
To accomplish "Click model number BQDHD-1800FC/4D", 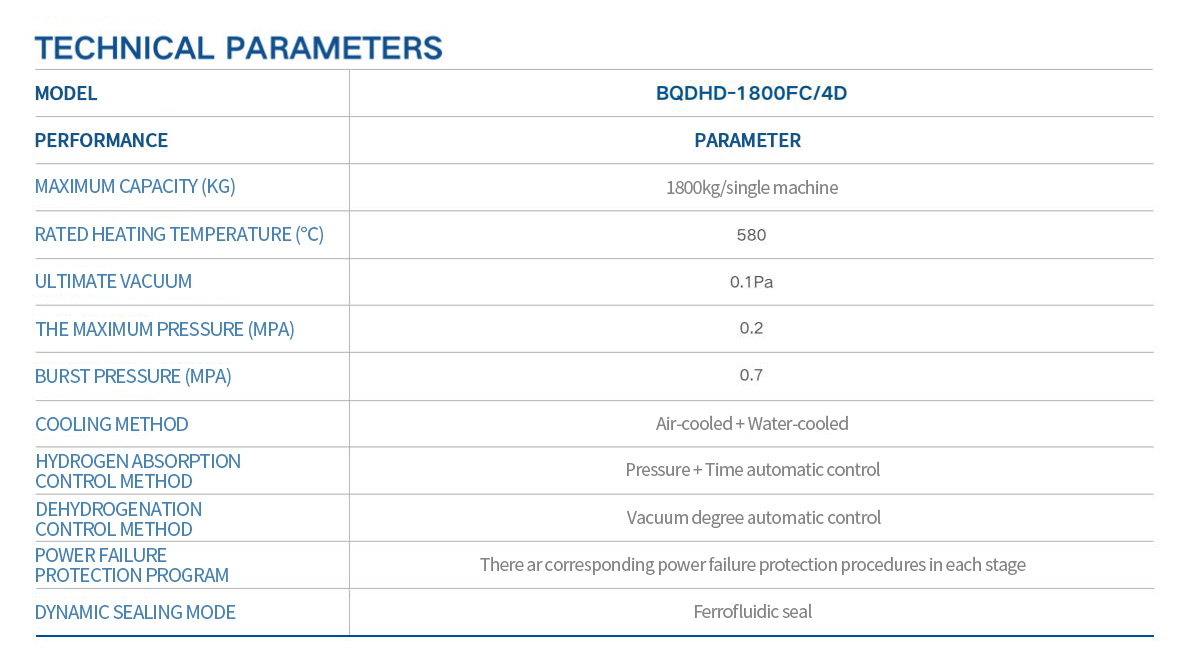I will 750,94.
